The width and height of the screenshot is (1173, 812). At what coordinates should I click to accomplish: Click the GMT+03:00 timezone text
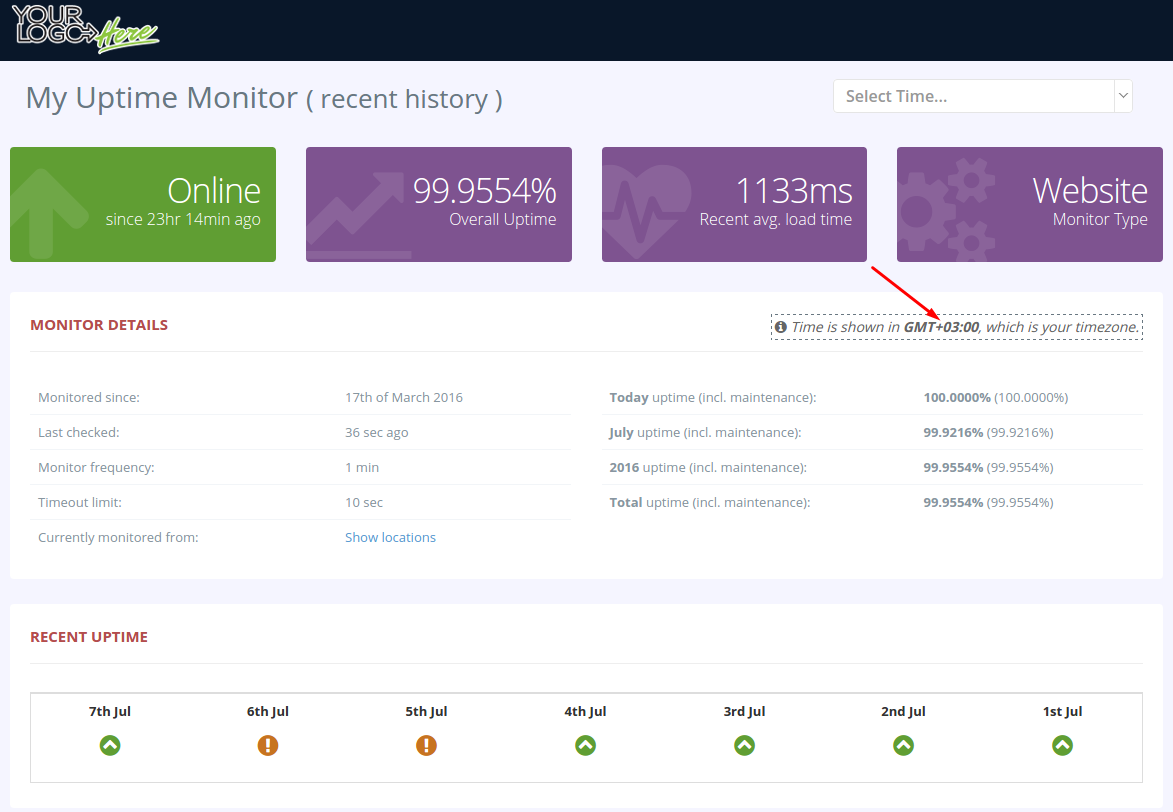click(x=941, y=327)
